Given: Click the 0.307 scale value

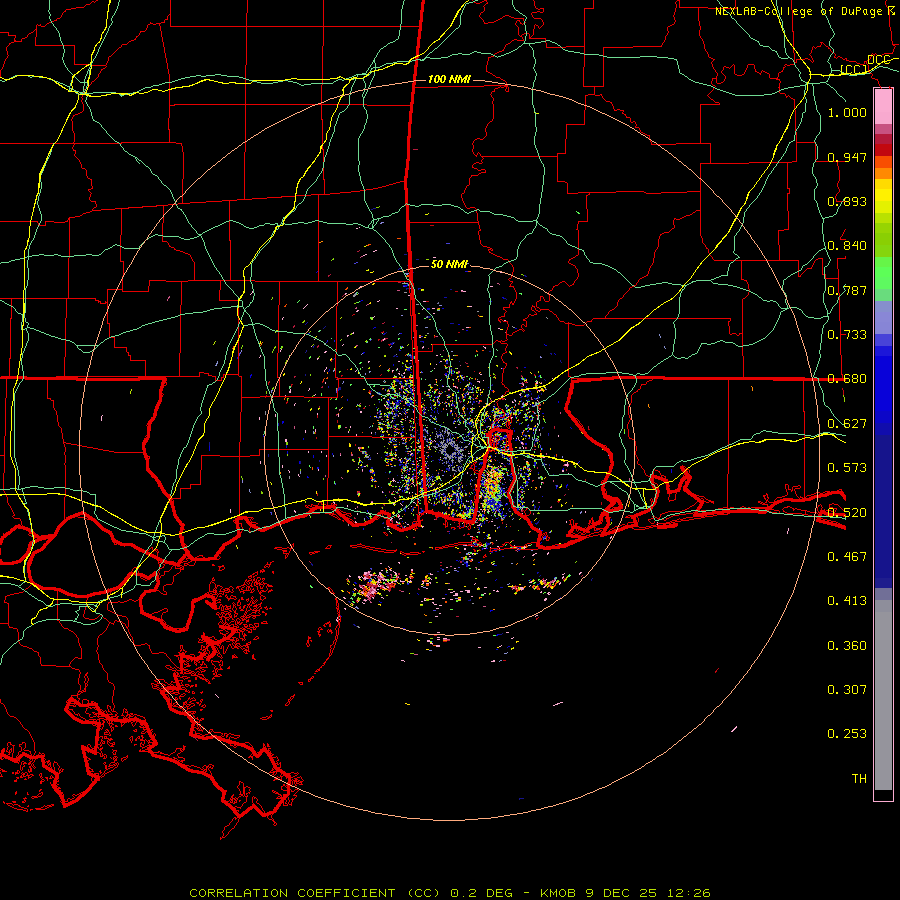Looking at the screenshot, I should (x=847, y=689).
